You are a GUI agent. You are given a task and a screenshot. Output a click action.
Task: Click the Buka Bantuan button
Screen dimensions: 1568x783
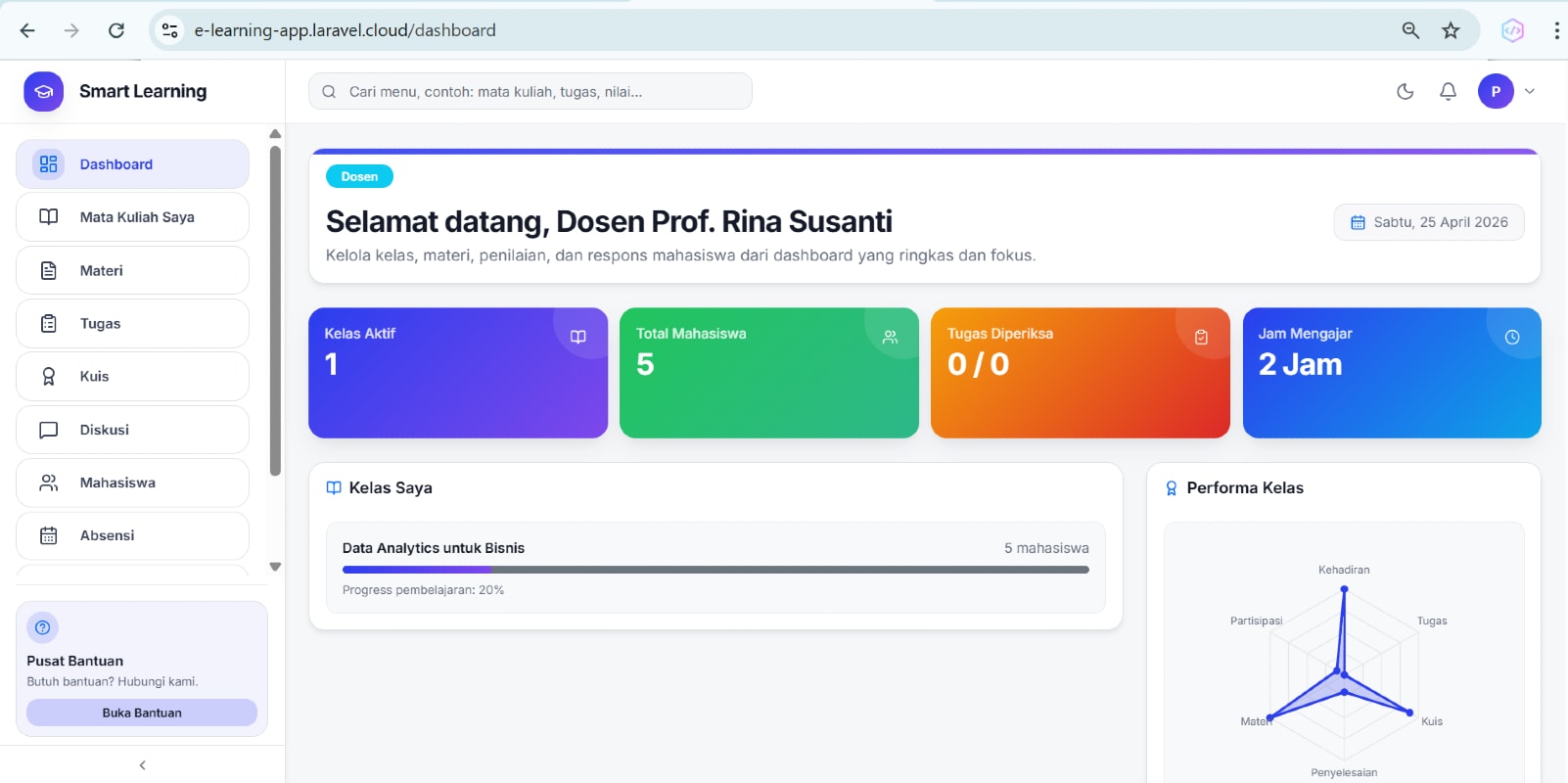tap(142, 713)
